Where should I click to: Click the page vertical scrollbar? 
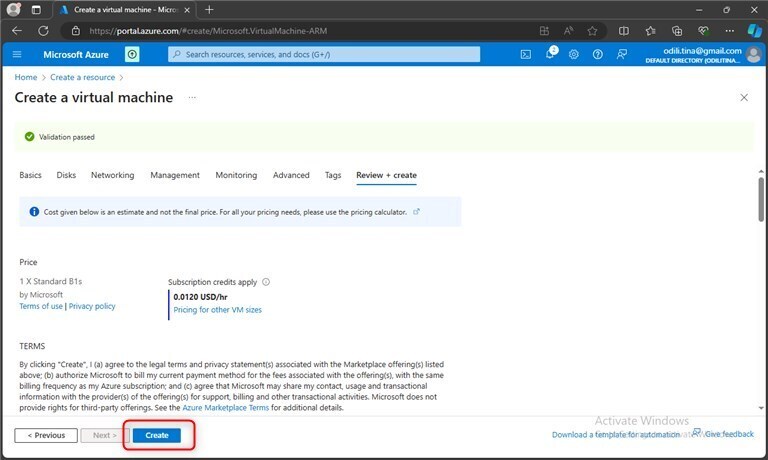(x=761, y=200)
